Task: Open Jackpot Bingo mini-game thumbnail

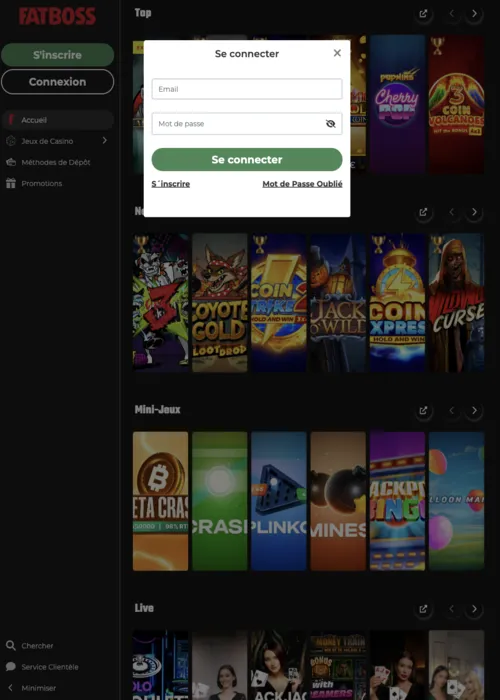Action: click(x=397, y=501)
